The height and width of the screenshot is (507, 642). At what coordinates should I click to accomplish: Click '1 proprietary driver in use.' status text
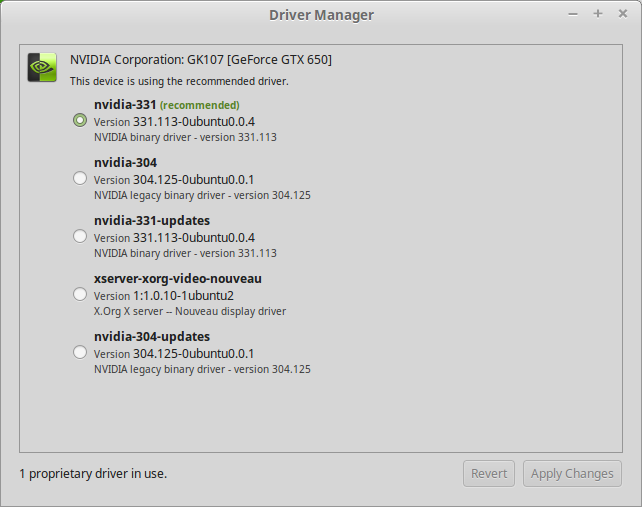click(93, 474)
